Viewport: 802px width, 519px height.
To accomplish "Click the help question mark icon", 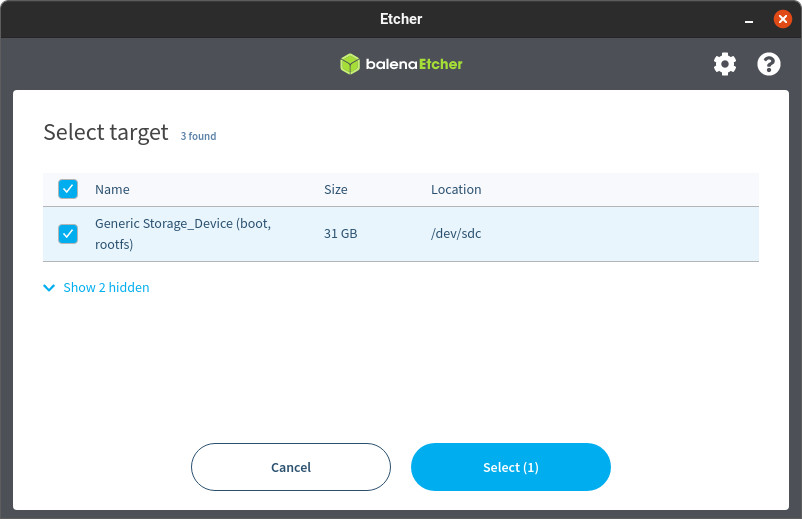I will (768, 65).
